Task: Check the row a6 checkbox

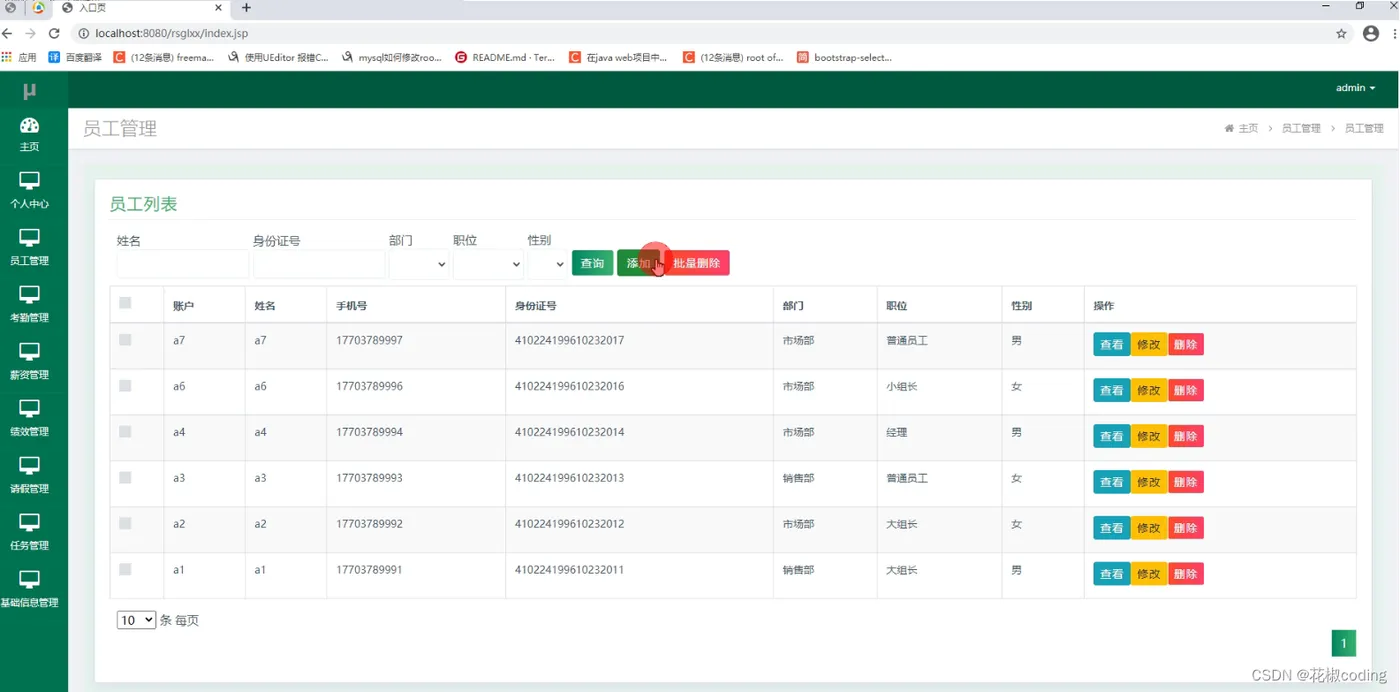Action: 125,385
